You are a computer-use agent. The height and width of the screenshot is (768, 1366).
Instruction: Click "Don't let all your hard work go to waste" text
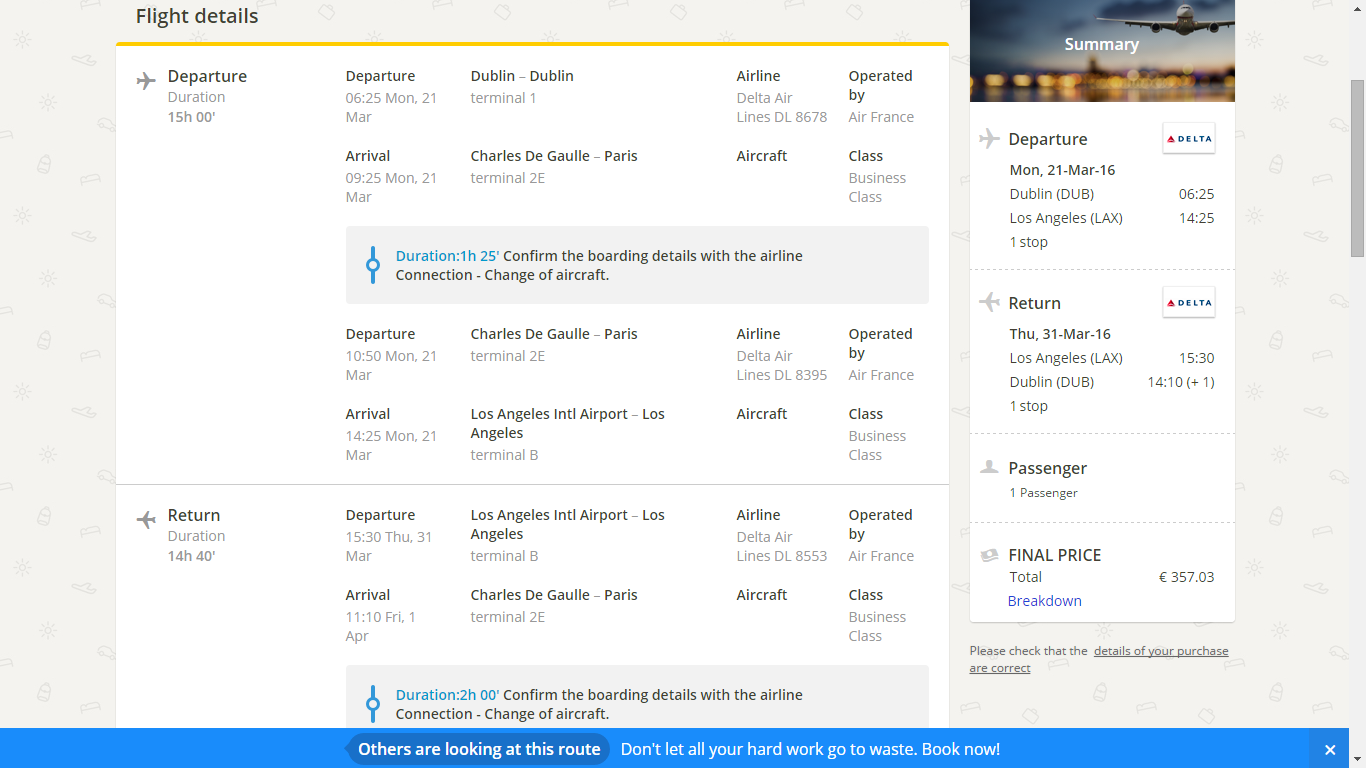tap(769, 749)
